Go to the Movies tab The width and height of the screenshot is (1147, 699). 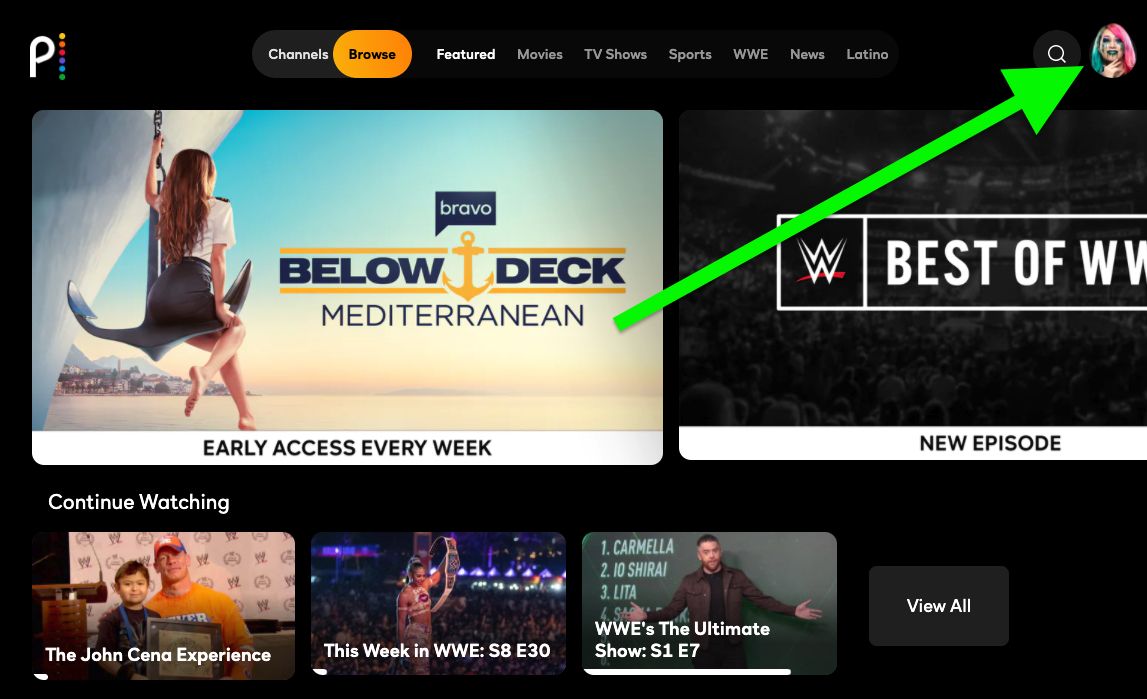tap(540, 54)
